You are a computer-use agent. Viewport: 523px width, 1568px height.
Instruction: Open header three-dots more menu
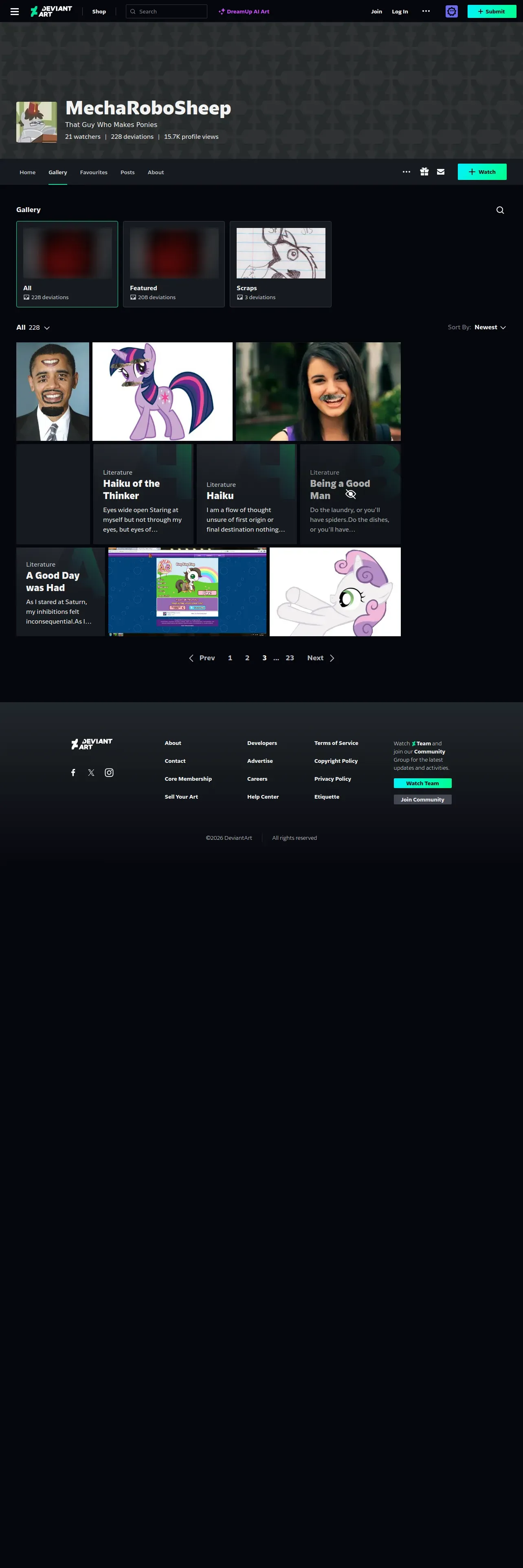(x=426, y=11)
